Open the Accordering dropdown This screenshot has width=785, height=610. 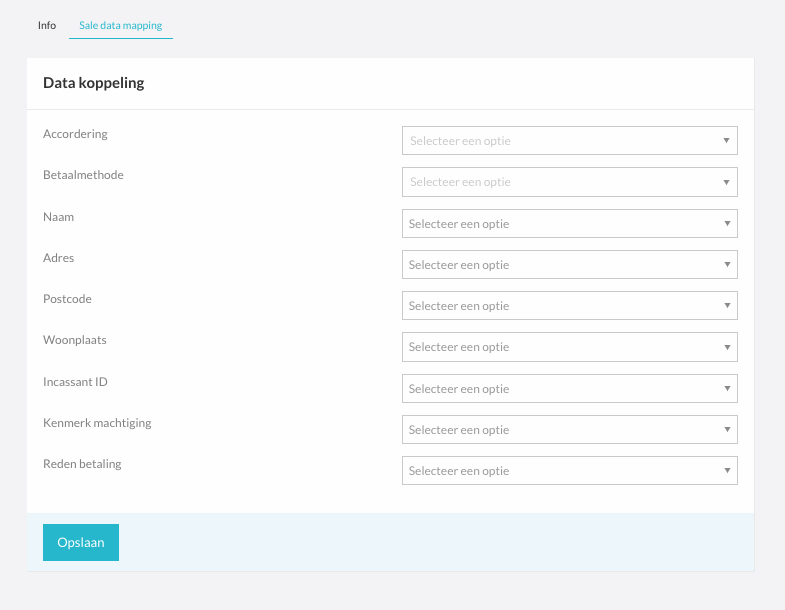570,141
